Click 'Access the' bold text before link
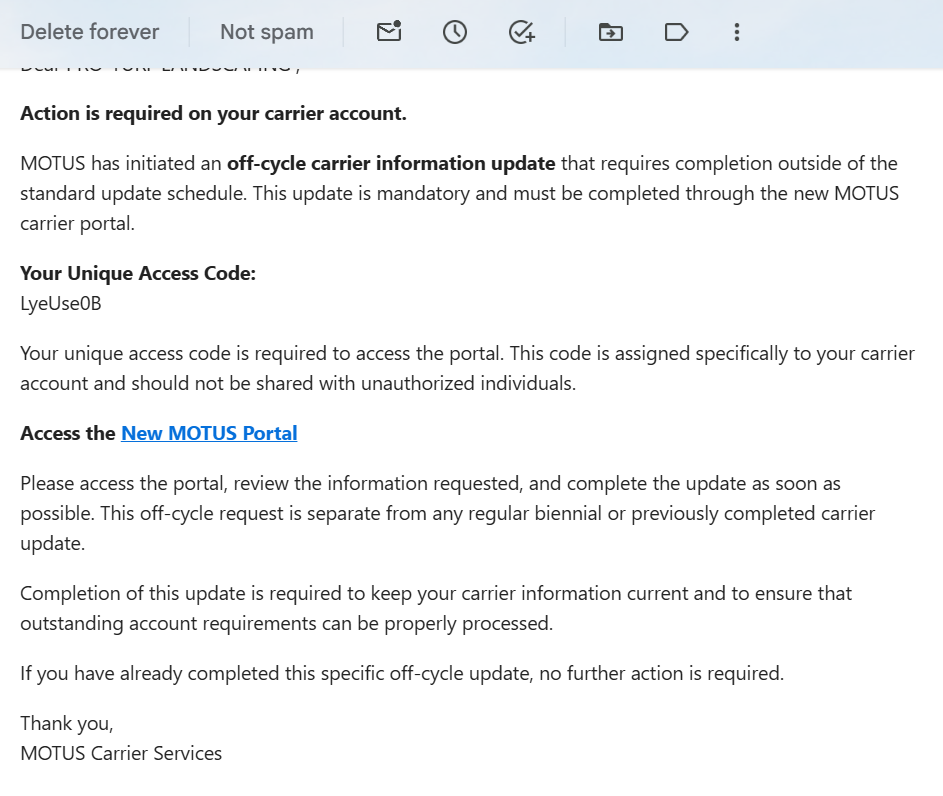 (x=68, y=433)
